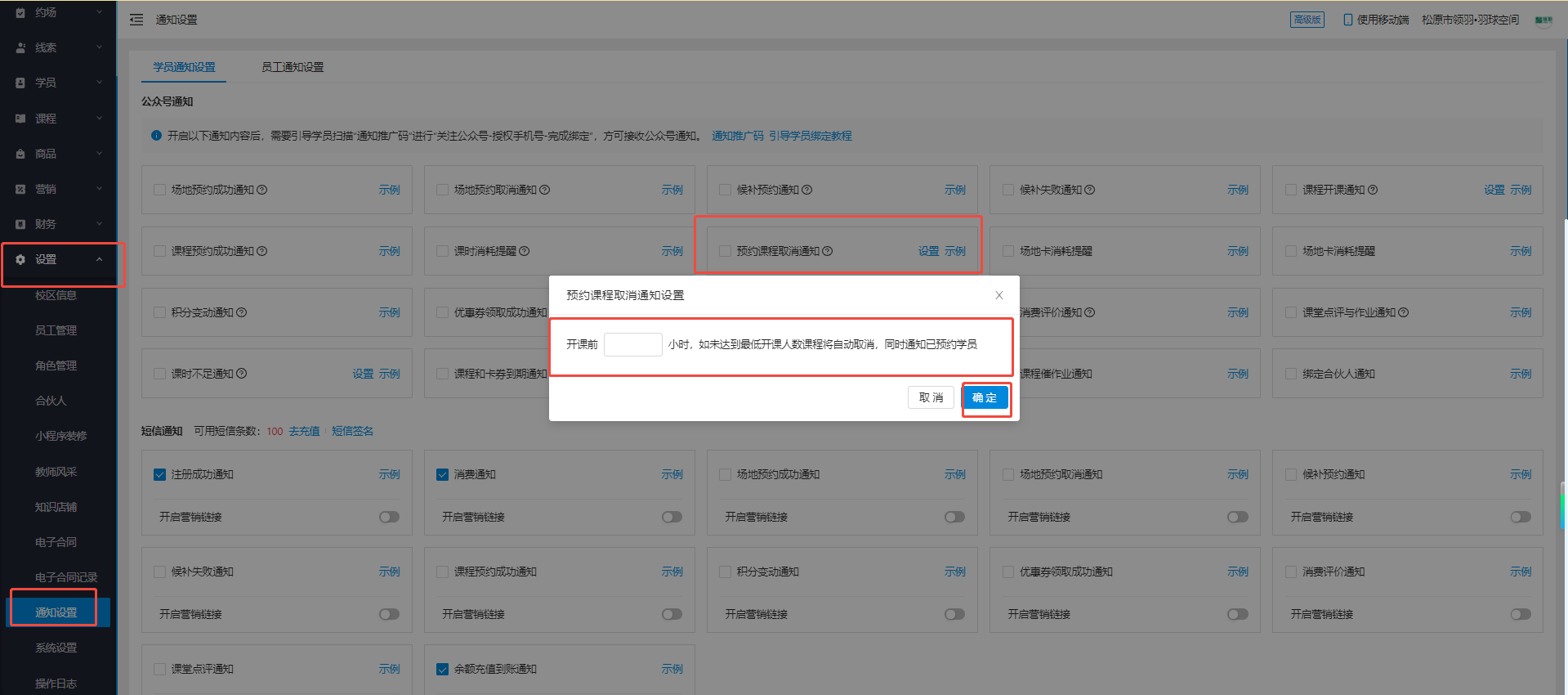This screenshot has height=695, width=1568.
Task: Expand the 约场 menu chevron
Action: 100,12
